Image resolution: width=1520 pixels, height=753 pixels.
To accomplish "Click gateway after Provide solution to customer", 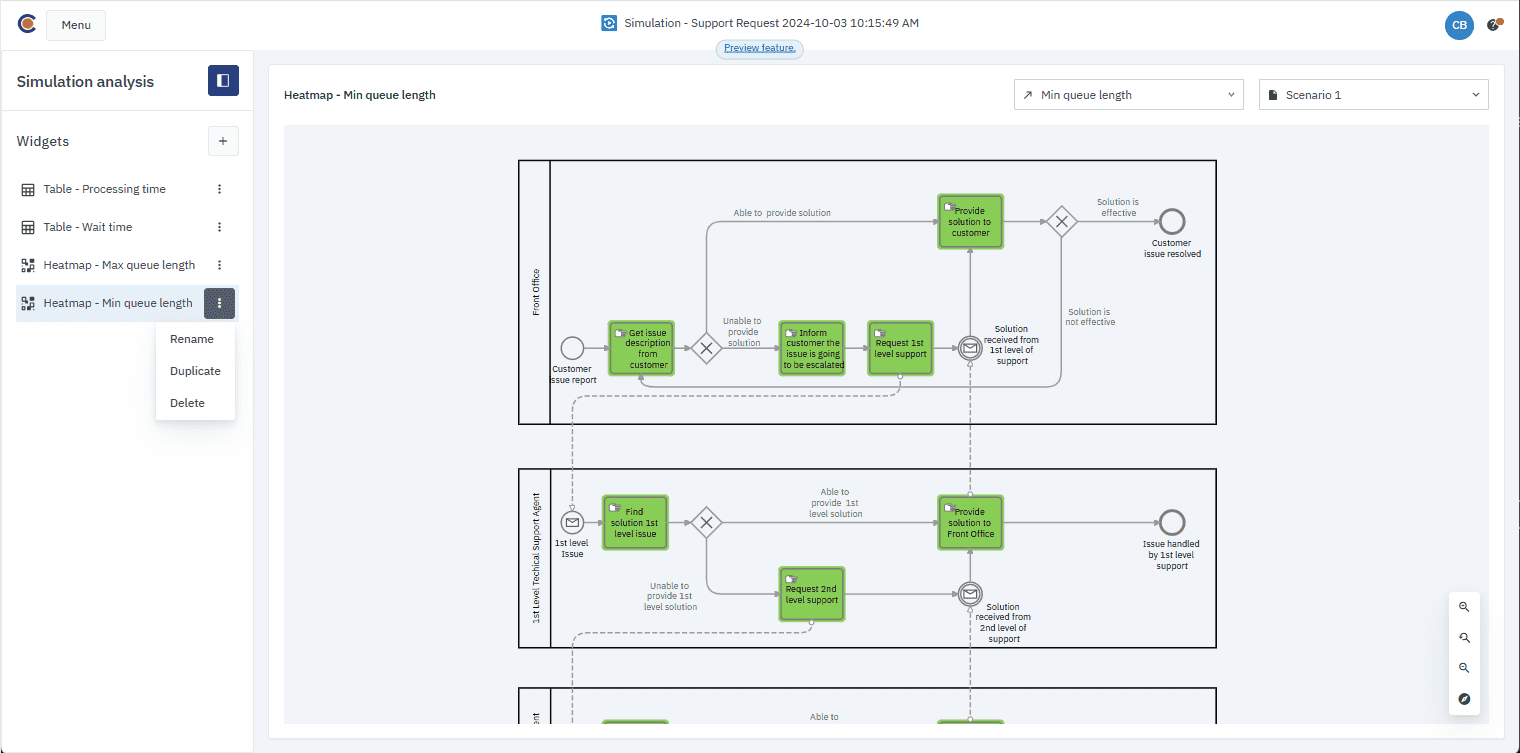I will [x=1061, y=221].
